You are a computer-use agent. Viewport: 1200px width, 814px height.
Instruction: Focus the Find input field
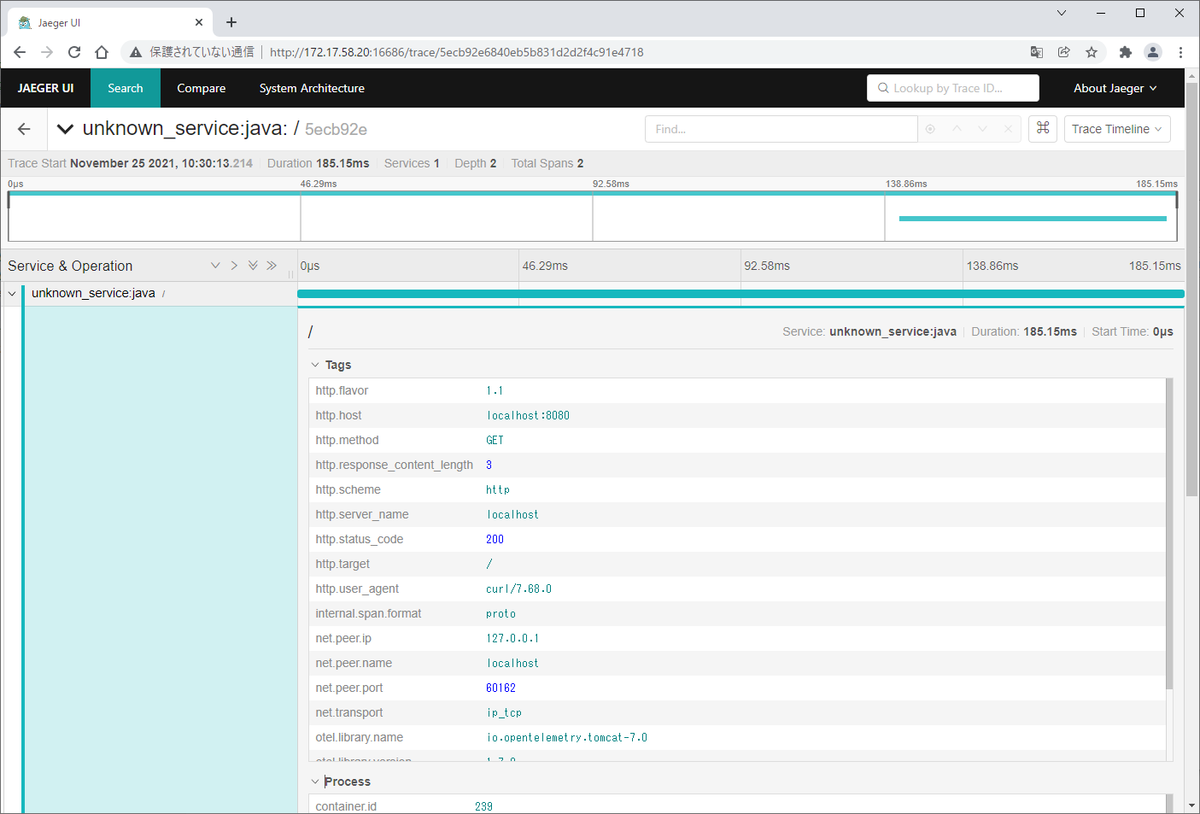[x=781, y=129]
